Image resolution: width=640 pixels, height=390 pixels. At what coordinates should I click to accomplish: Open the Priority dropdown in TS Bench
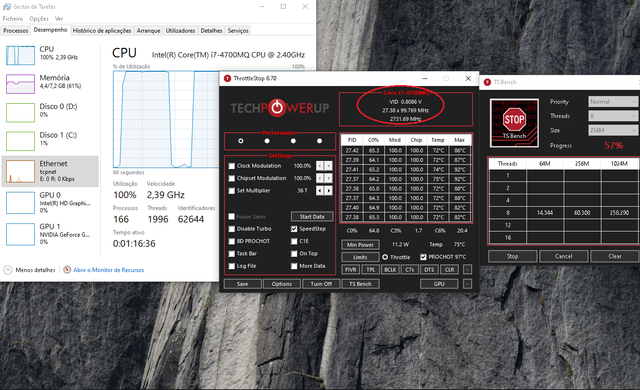point(613,102)
